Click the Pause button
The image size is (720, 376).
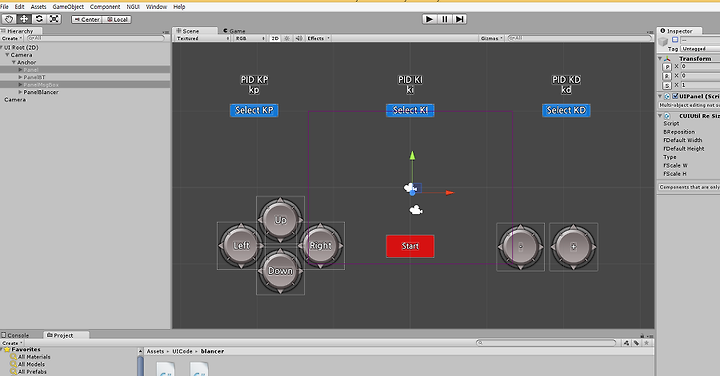[x=444, y=19]
